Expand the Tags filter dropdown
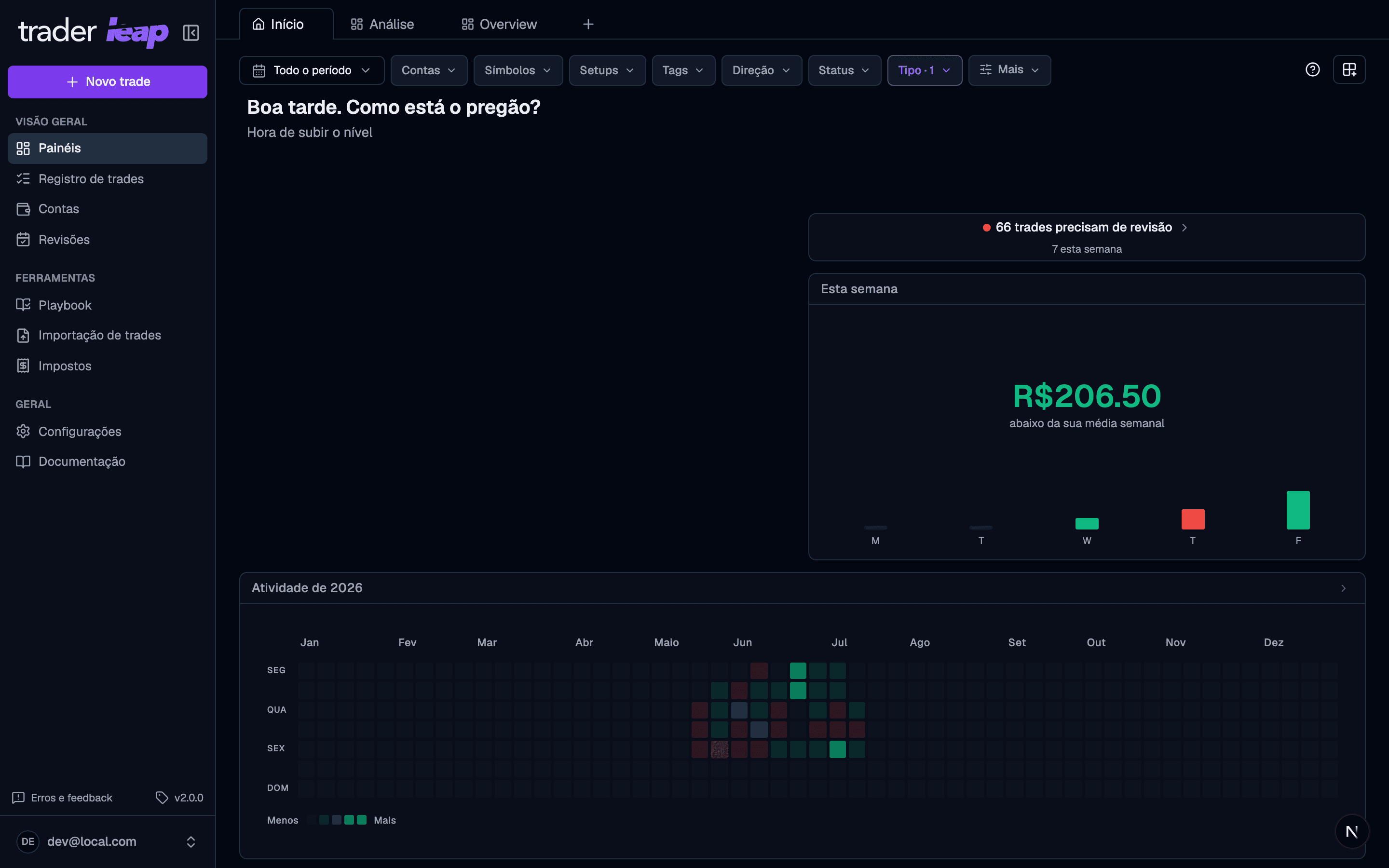 tap(683, 70)
